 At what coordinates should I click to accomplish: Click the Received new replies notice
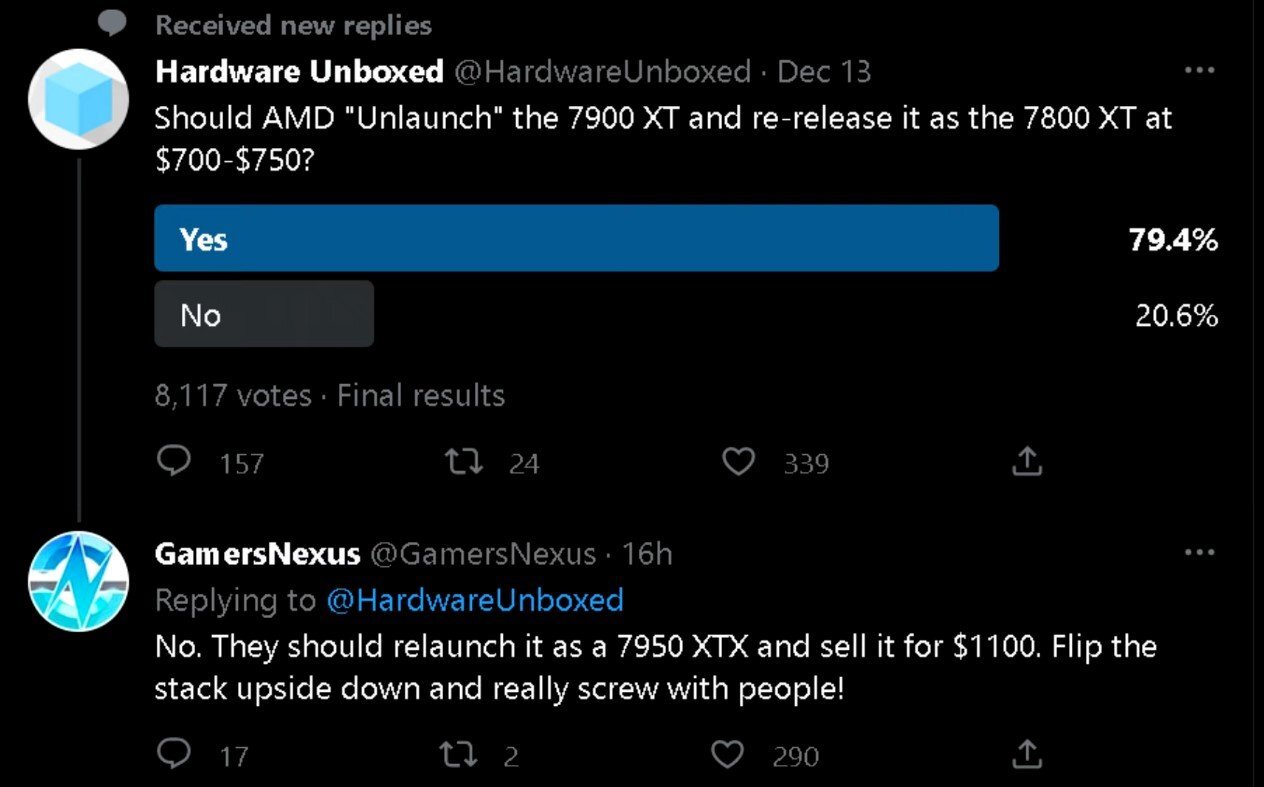click(x=293, y=25)
